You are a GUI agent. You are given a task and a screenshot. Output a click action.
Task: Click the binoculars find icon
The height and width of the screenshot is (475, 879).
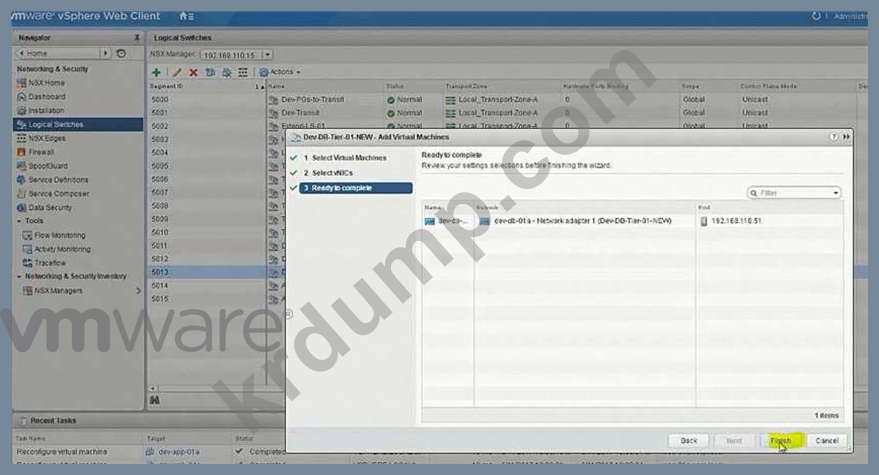coord(155,400)
